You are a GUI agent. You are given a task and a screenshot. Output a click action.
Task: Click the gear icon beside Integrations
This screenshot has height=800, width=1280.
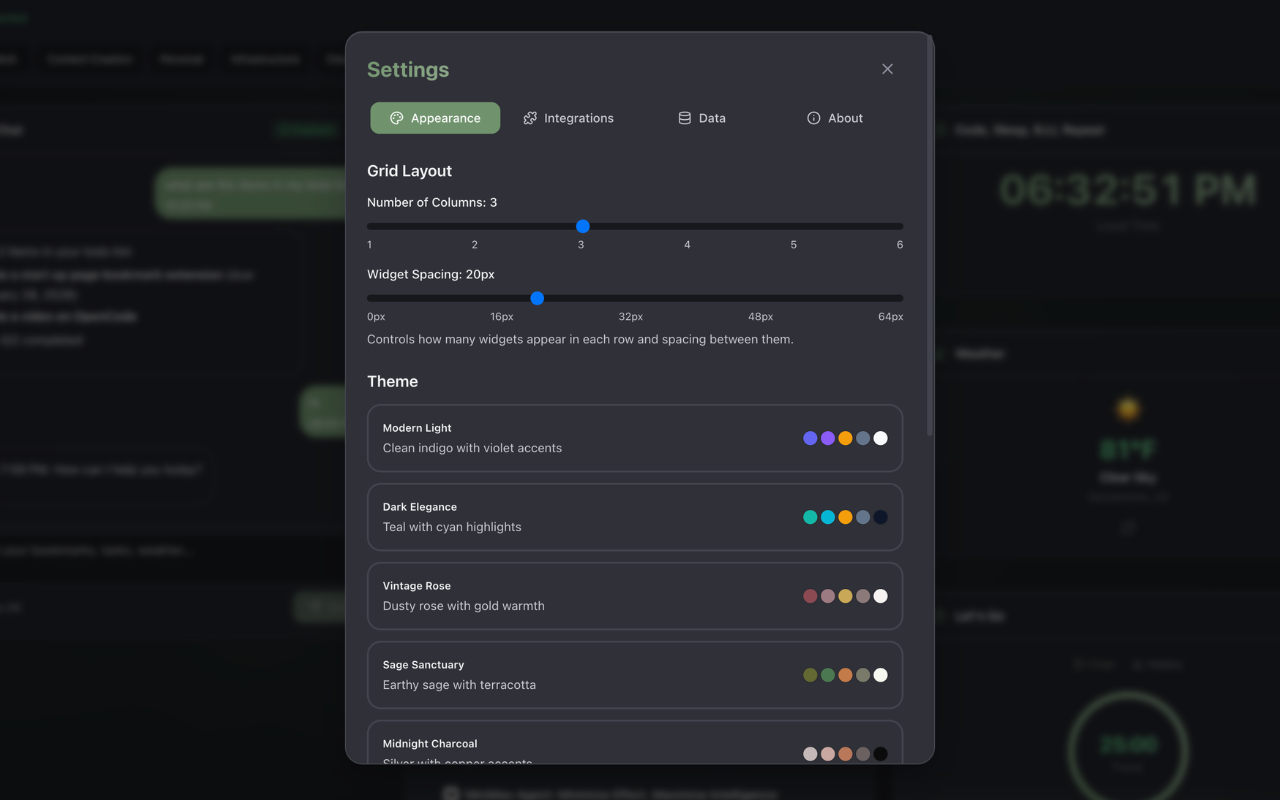[x=529, y=118]
